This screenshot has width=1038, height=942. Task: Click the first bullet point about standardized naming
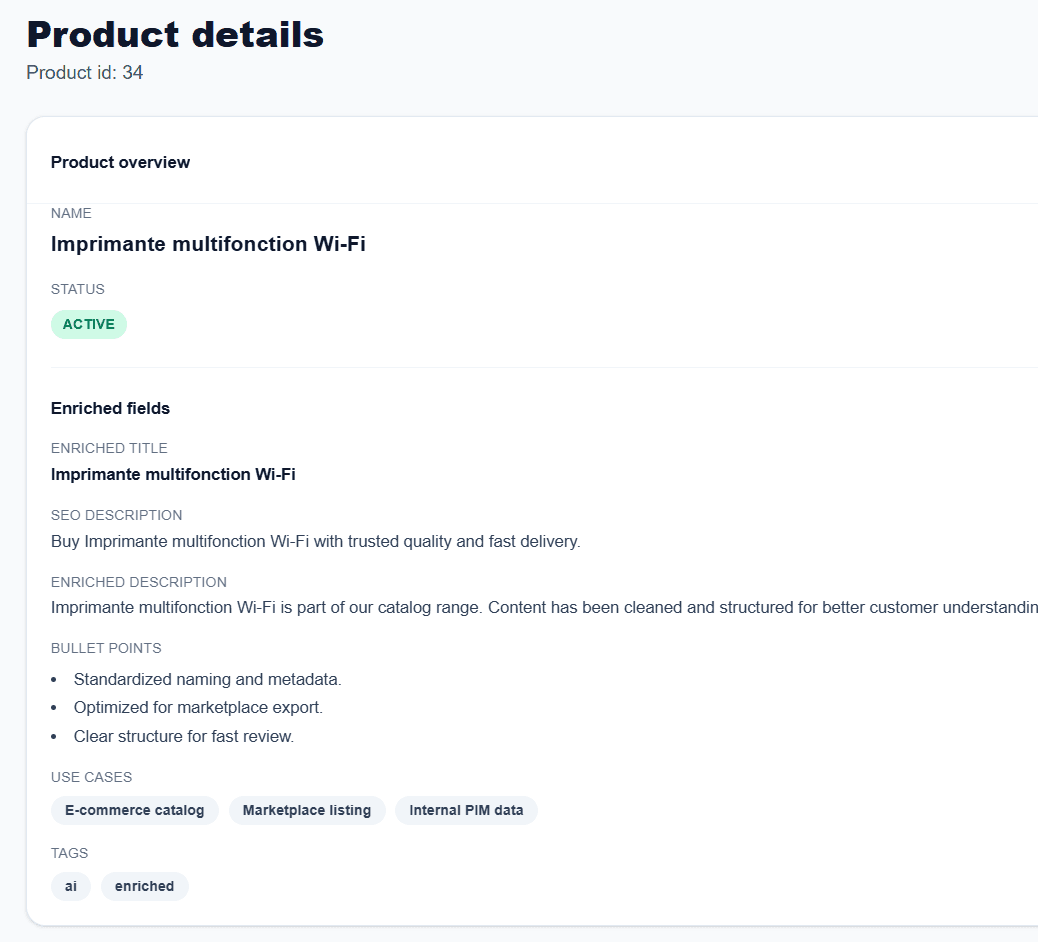(x=207, y=679)
